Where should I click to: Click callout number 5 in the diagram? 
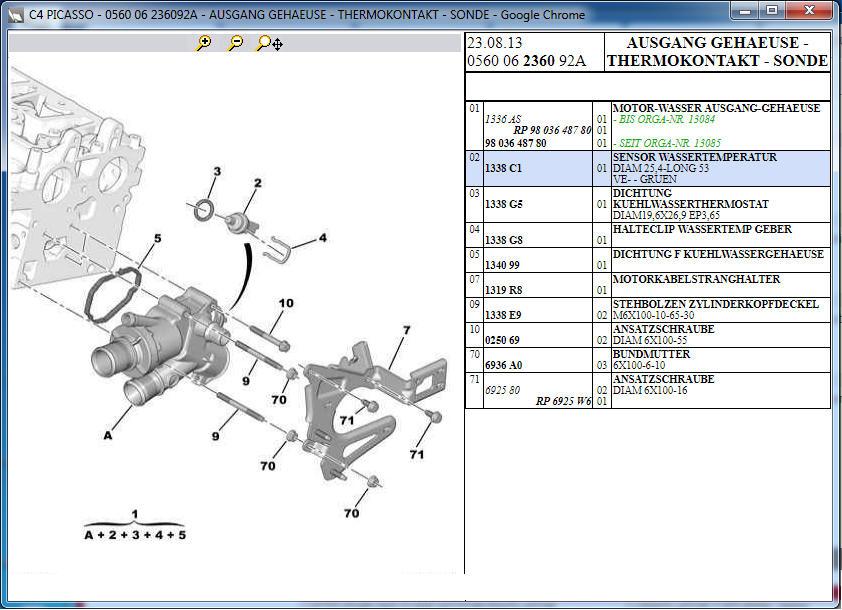[x=157, y=238]
